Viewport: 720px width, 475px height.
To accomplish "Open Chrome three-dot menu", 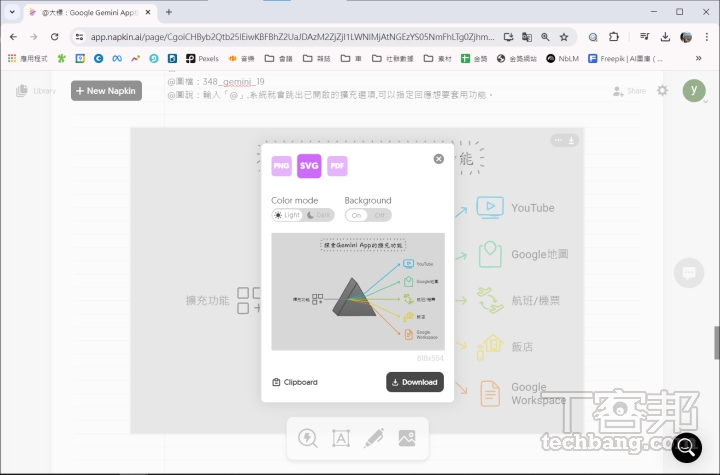I will pos(707,37).
